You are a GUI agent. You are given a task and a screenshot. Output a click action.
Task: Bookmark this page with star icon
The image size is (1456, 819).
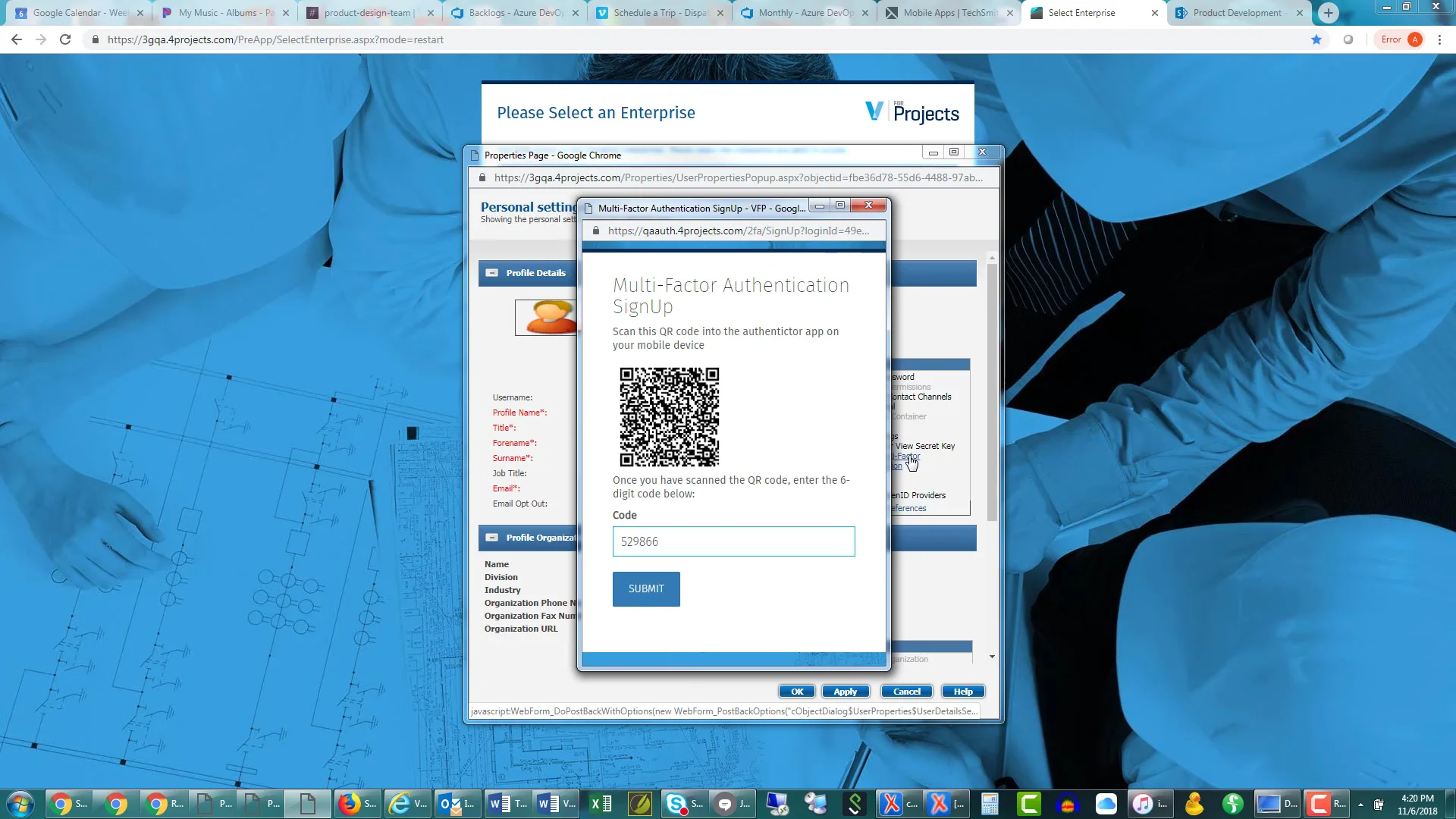1316,39
